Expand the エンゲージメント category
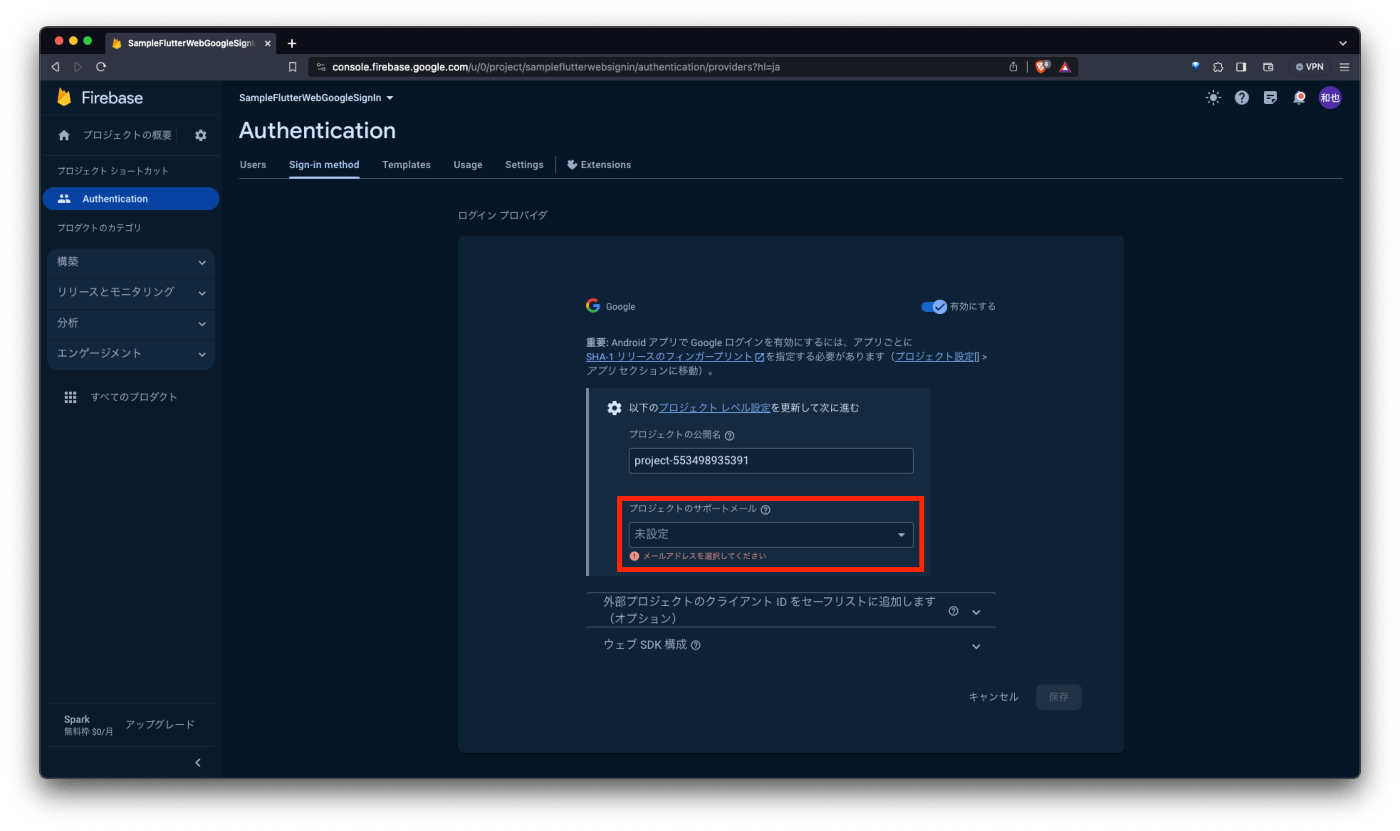1400x831 pixels. (x=131, y=353)
